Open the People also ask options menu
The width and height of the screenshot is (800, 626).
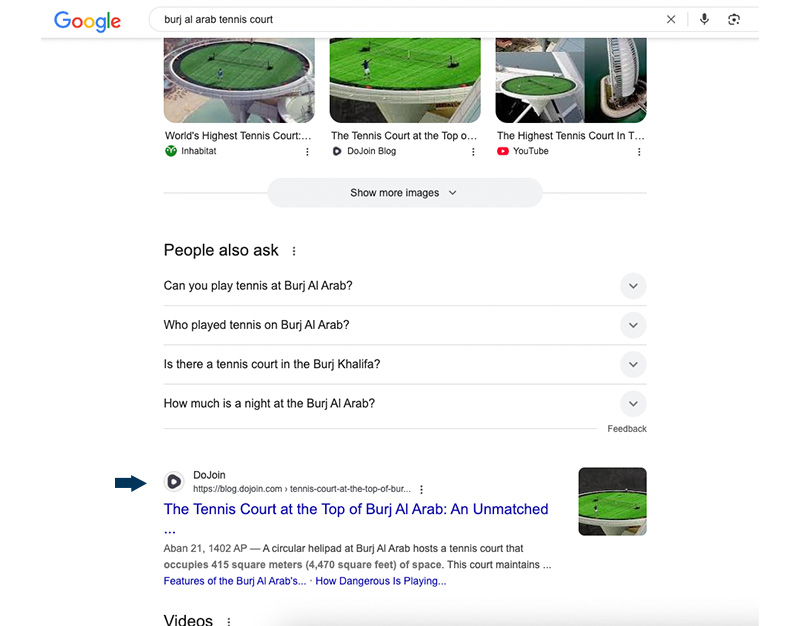pyautogui.click(x=293, y=251)
